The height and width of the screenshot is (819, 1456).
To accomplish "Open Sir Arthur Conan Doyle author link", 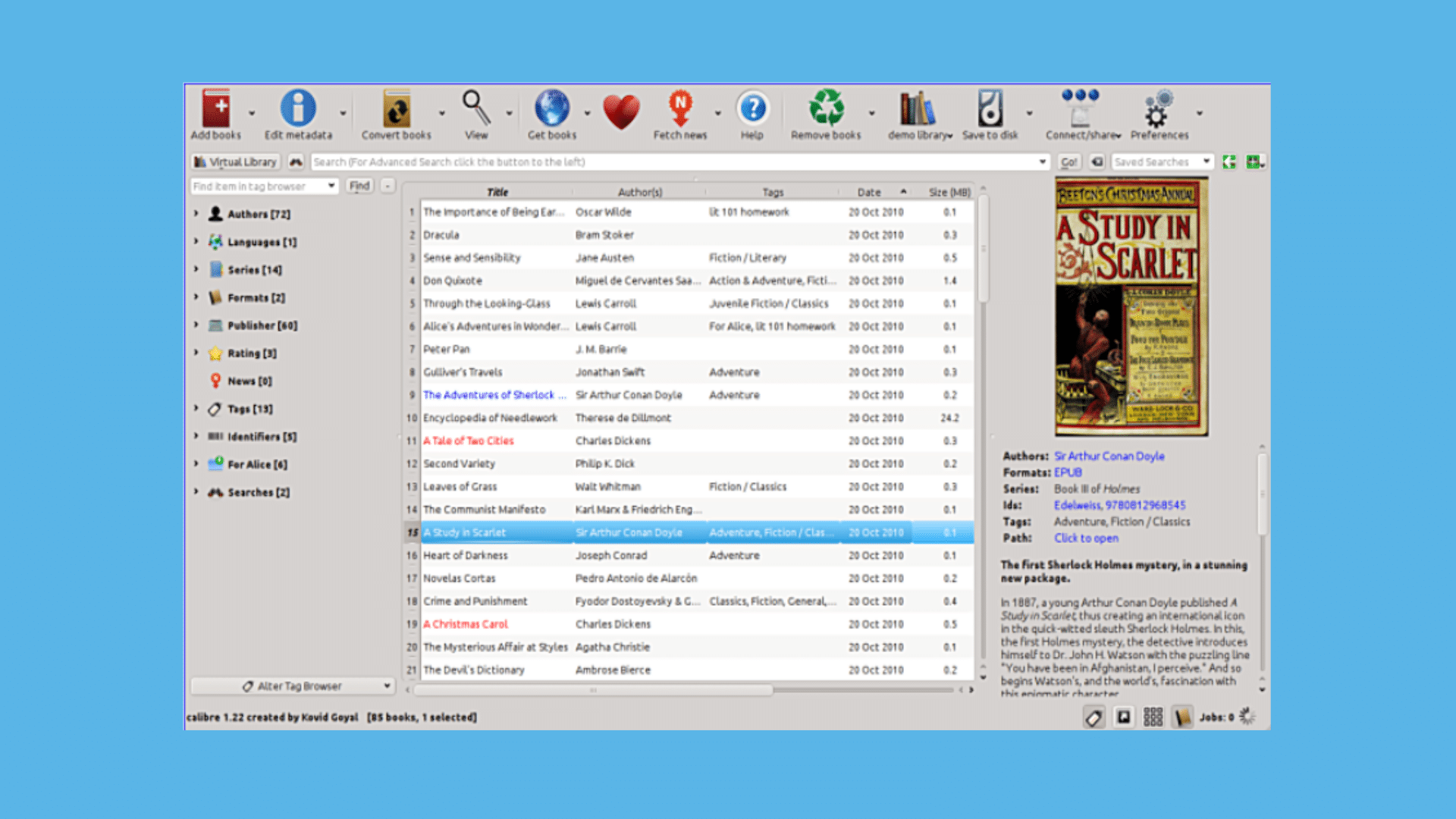I will pyautogui.click(x=1109, y=456).
